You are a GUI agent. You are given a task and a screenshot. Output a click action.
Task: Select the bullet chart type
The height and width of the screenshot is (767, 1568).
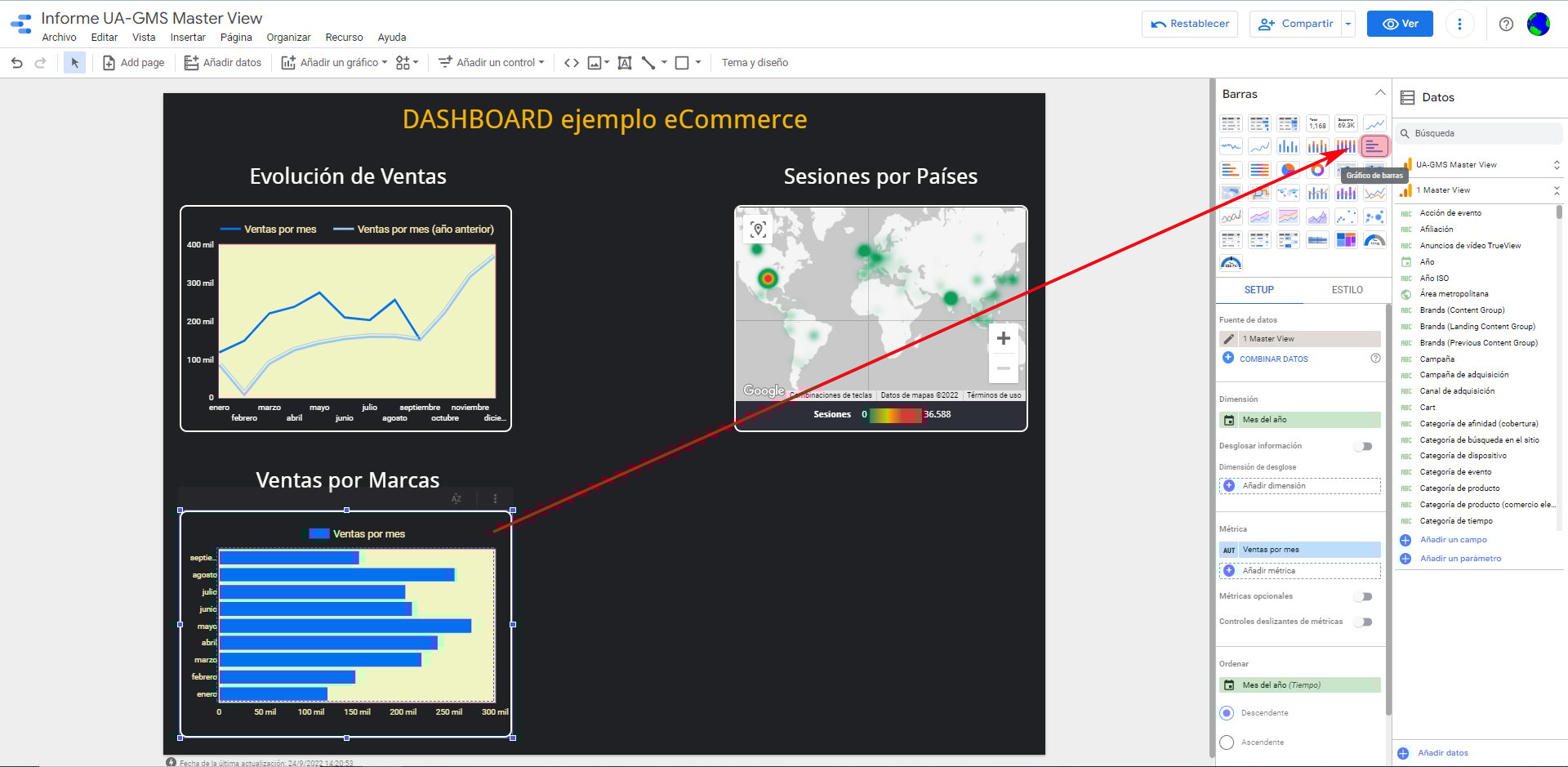[x=1317, y=240]
